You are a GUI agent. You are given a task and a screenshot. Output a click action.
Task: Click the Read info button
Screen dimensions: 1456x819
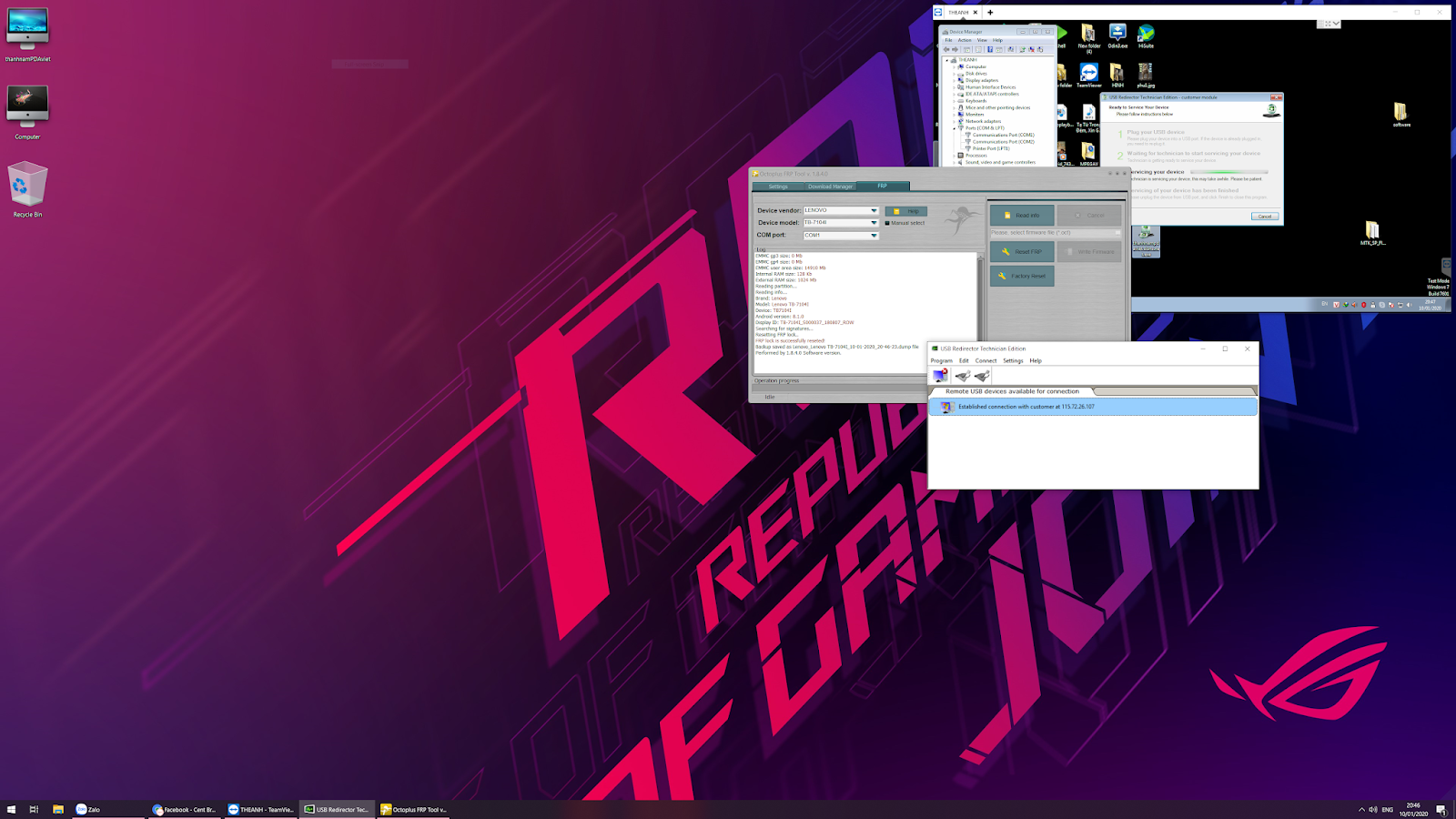1022,216
